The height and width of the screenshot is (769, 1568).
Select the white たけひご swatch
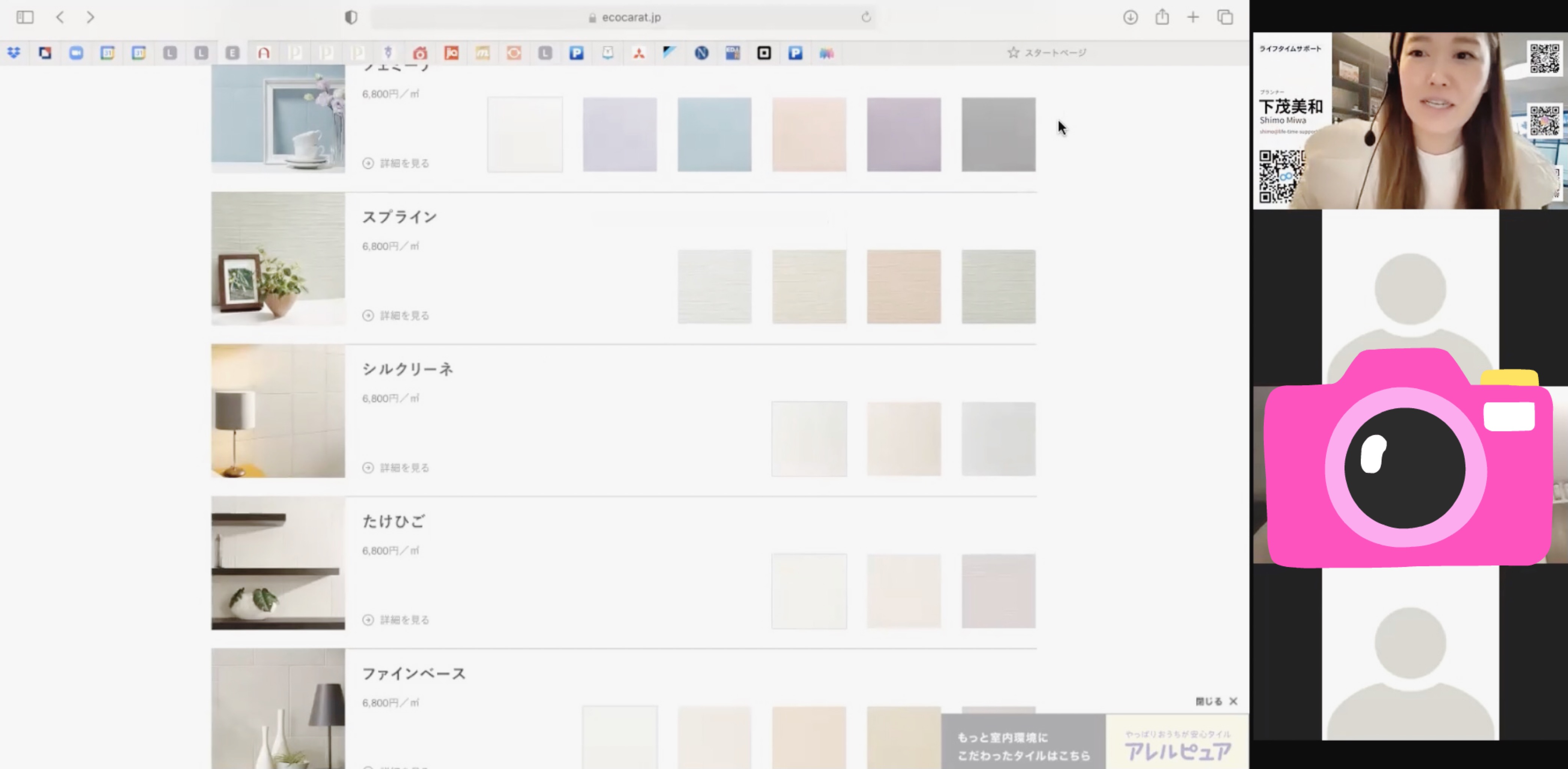coord(809,591)
